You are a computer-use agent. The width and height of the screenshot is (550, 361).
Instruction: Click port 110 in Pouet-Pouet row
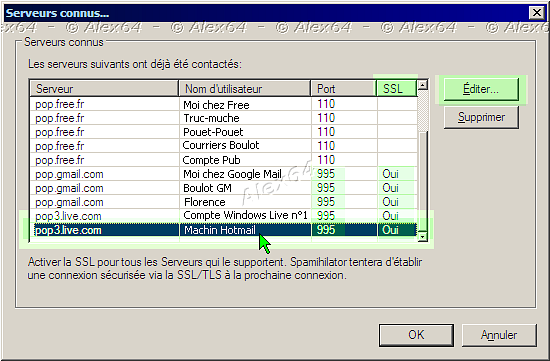[326, 132]
